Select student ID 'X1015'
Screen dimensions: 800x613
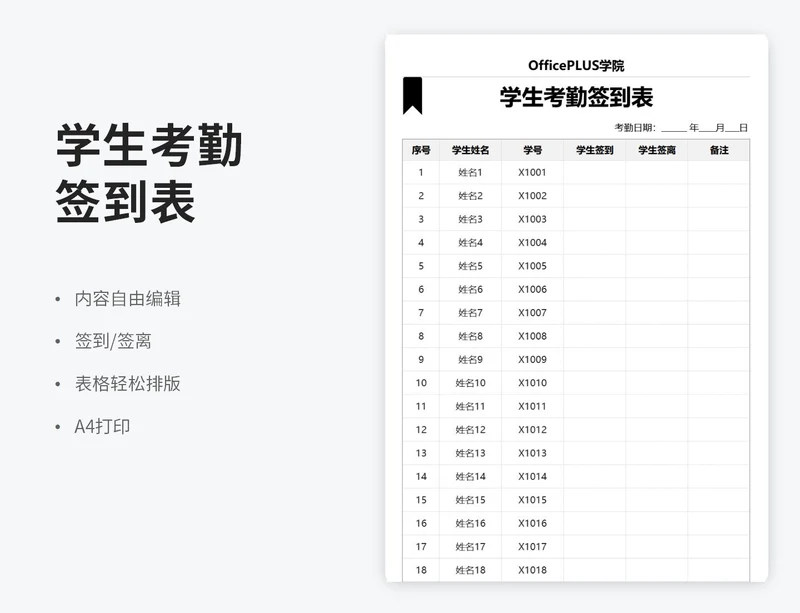click(532, 500)
